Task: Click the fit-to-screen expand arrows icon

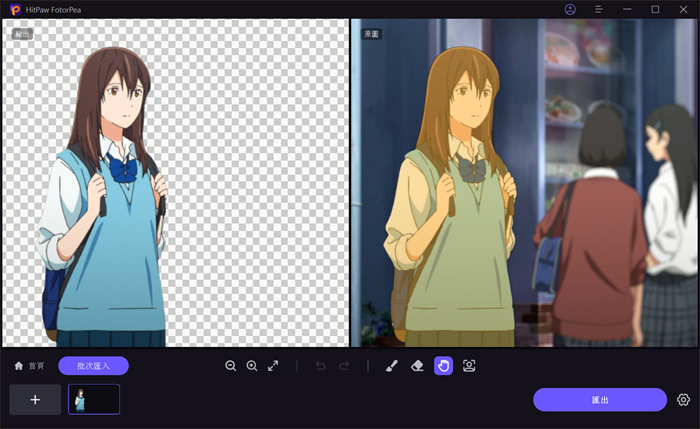Action: [x=273, y=366]
